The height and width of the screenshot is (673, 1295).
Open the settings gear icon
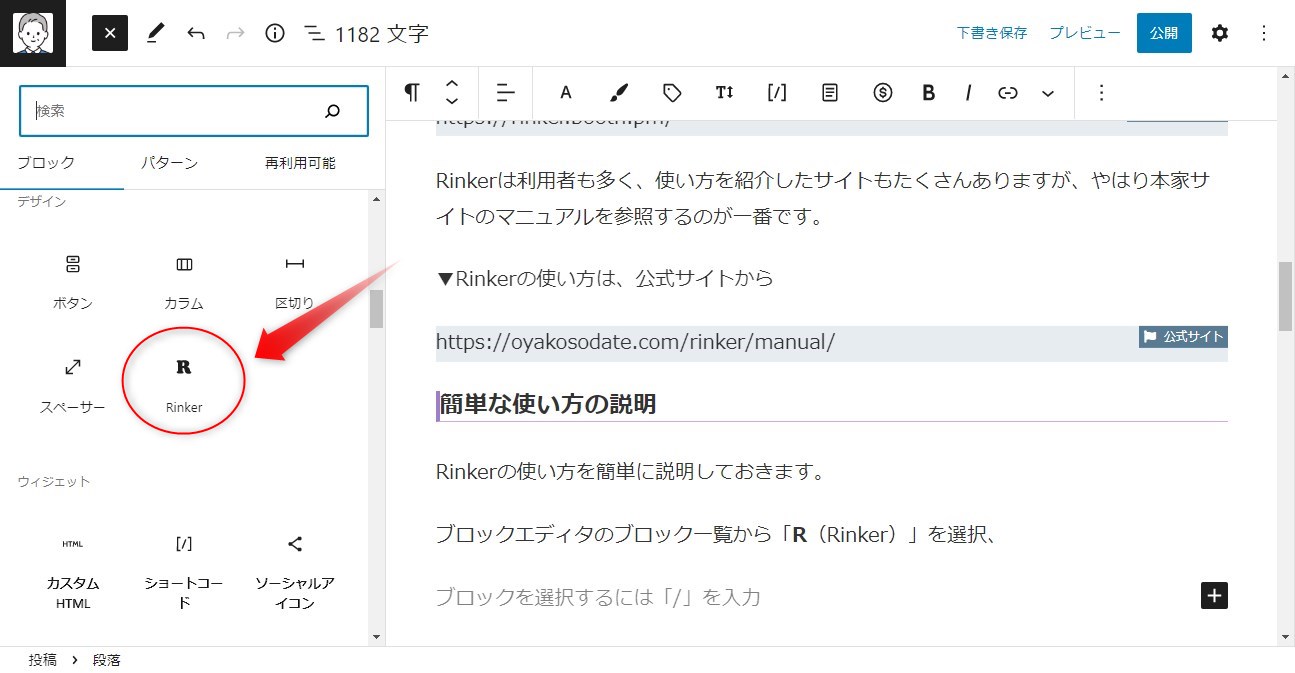point(1220,32)
